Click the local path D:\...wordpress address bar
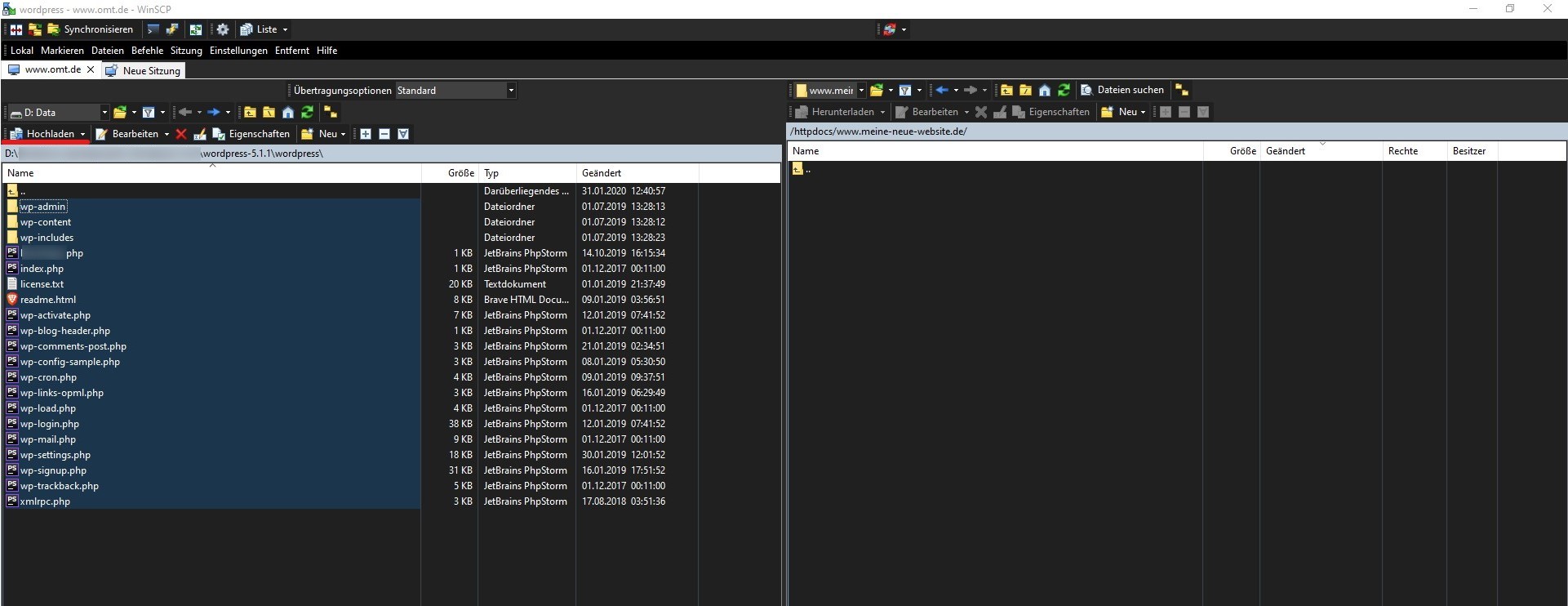 tap(392, 154)
